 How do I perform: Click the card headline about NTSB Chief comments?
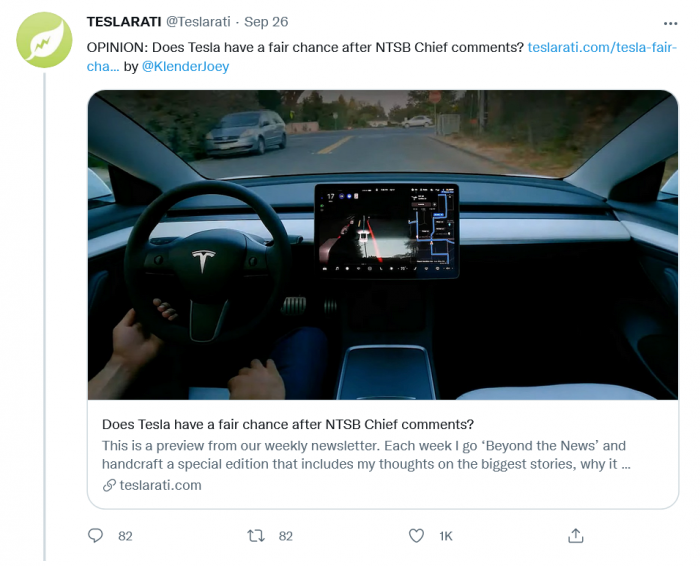(287, 423)
